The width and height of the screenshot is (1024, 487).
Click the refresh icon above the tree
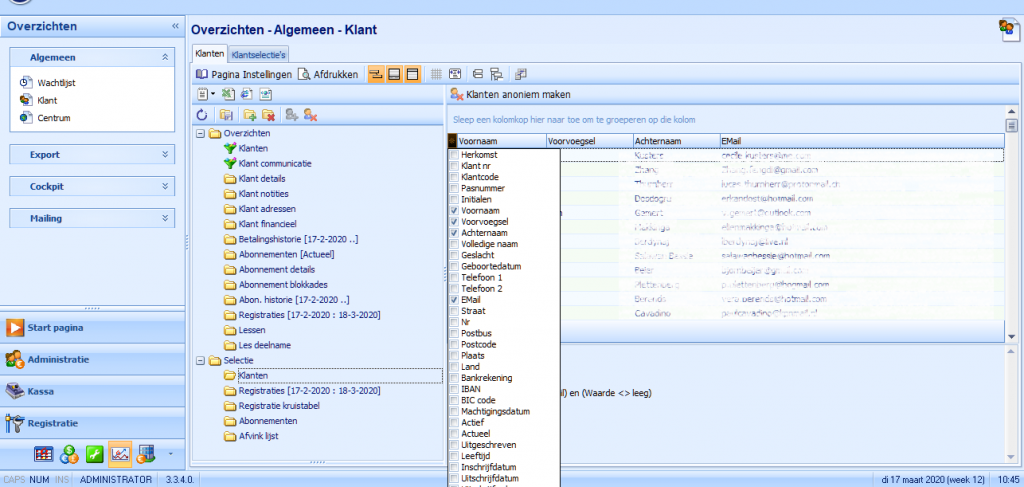click(x=202, y=115)
